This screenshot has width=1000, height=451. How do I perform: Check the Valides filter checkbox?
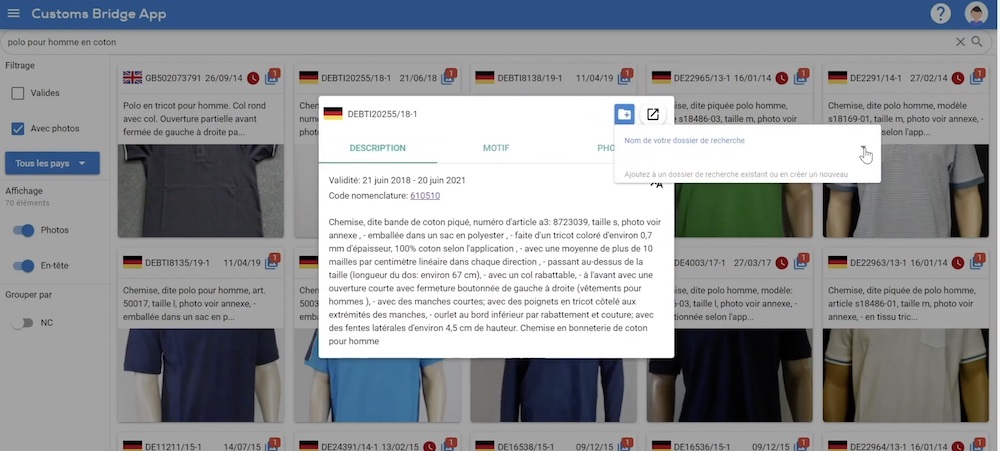tap(18, 93)
